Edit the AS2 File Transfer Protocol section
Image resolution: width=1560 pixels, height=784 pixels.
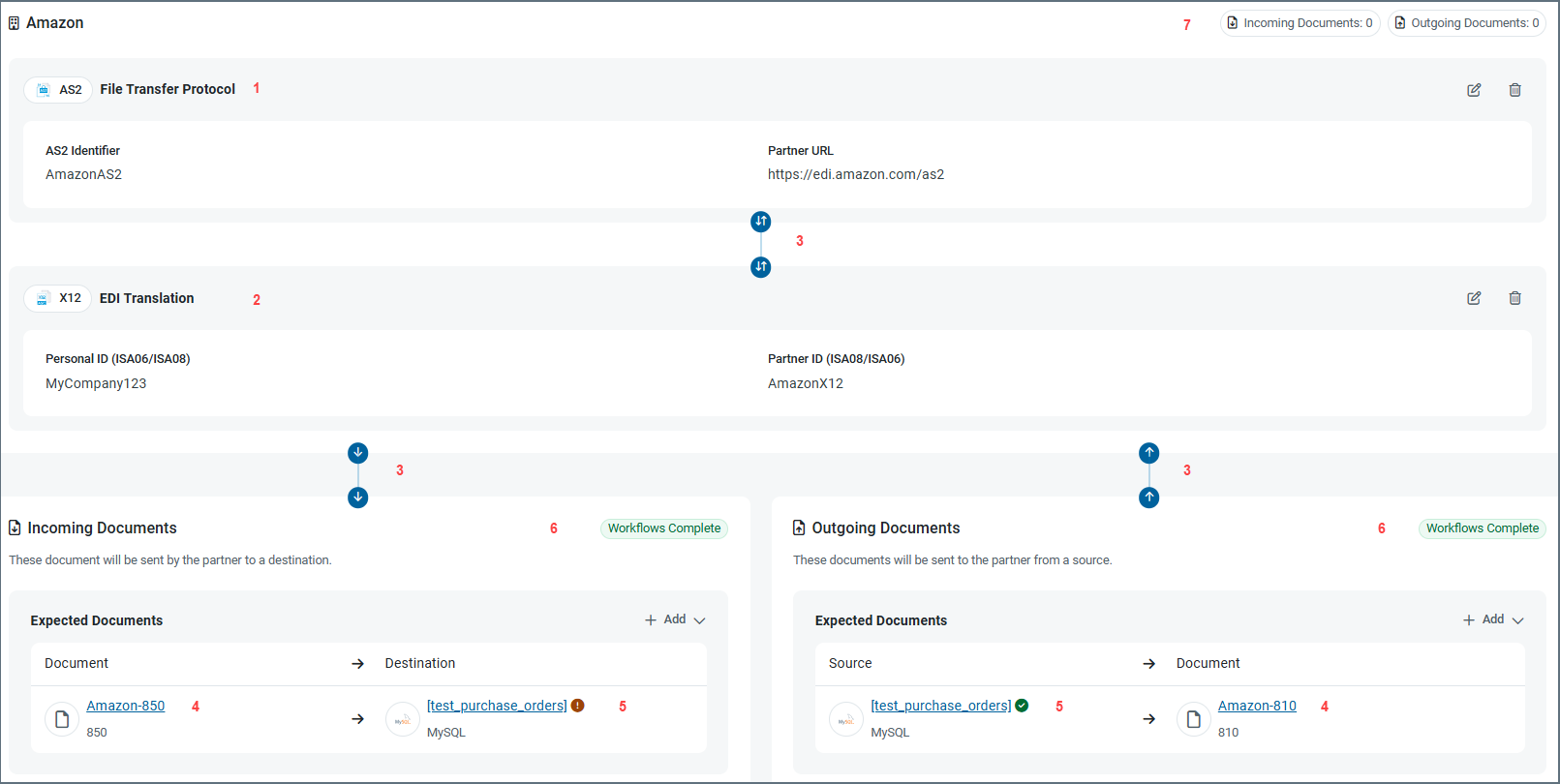(1474, 90)
